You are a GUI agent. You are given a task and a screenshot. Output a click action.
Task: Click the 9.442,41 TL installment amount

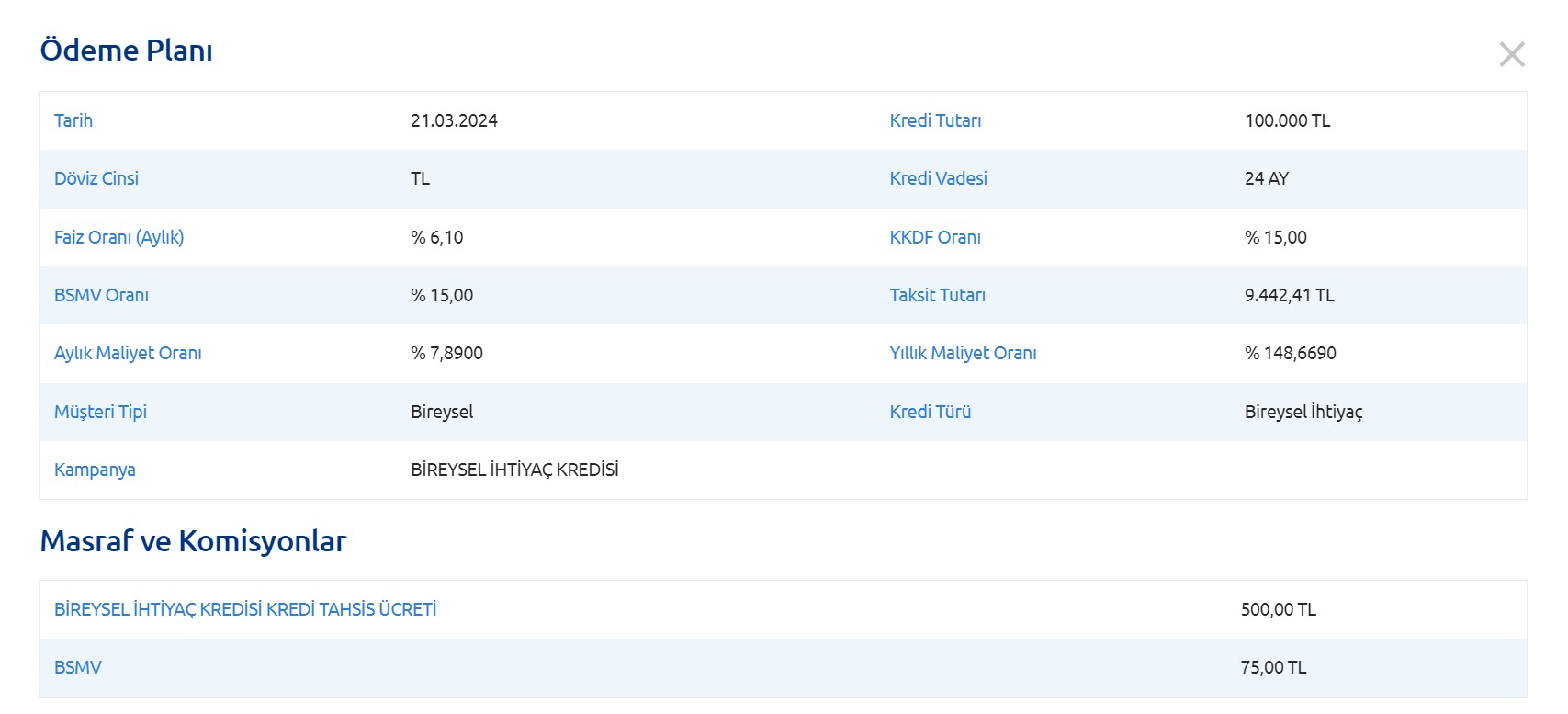1289,295
